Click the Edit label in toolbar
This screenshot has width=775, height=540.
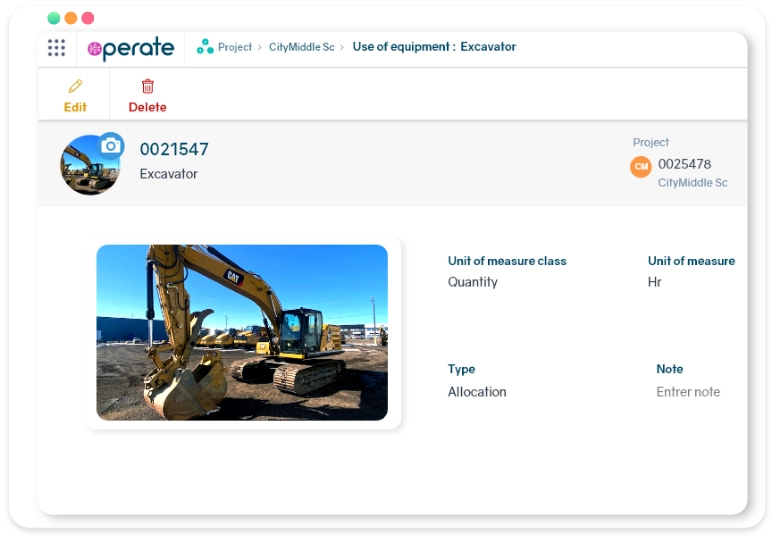75,107
